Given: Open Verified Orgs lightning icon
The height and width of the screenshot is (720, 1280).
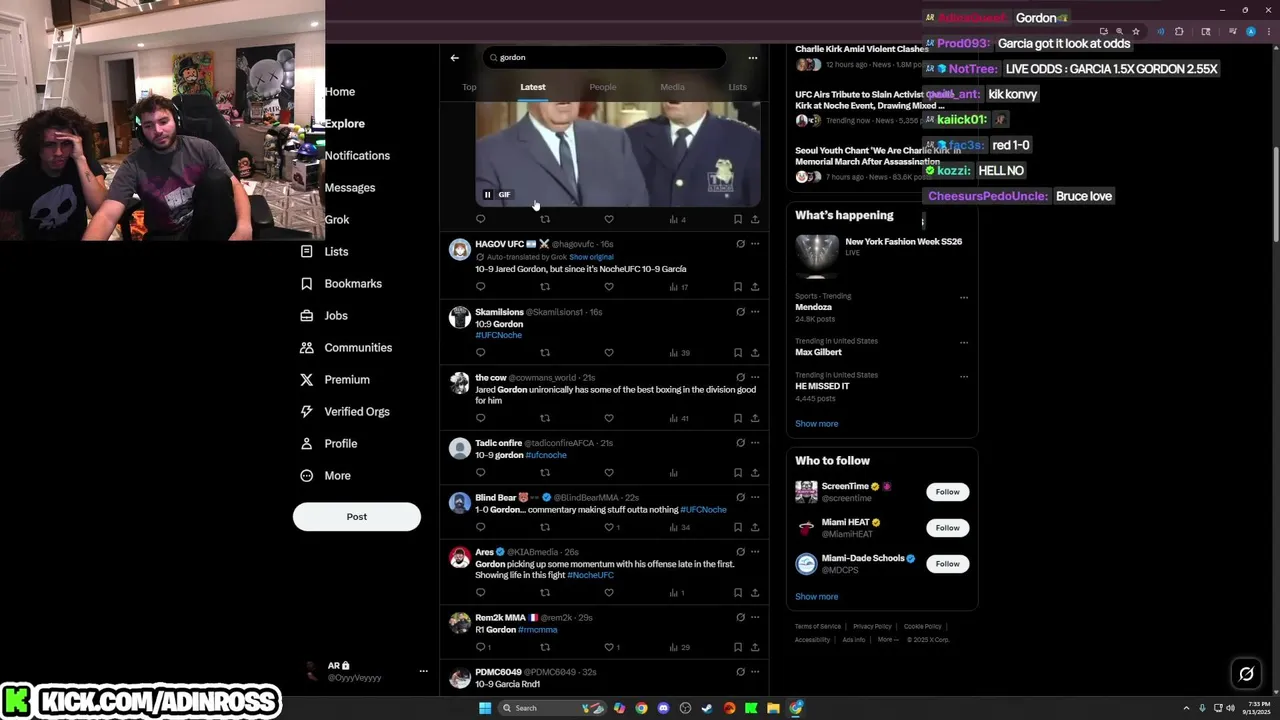Looking at the screenshot, I should 307,412.
